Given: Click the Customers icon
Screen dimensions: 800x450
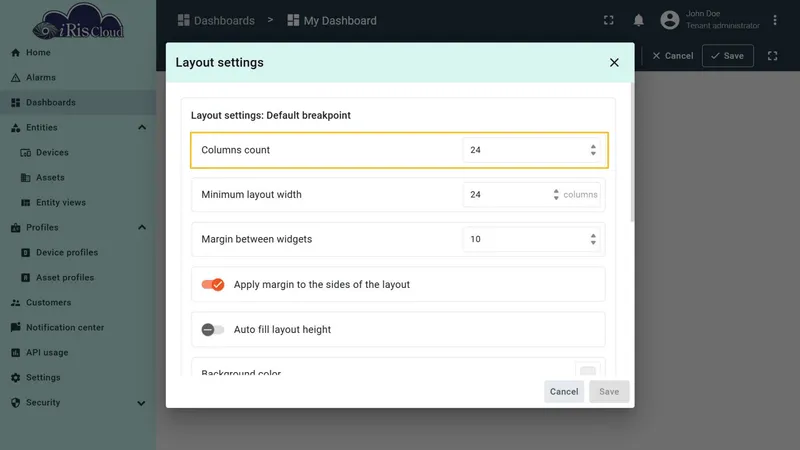Looking at the screenshot, I should point(15,303).
